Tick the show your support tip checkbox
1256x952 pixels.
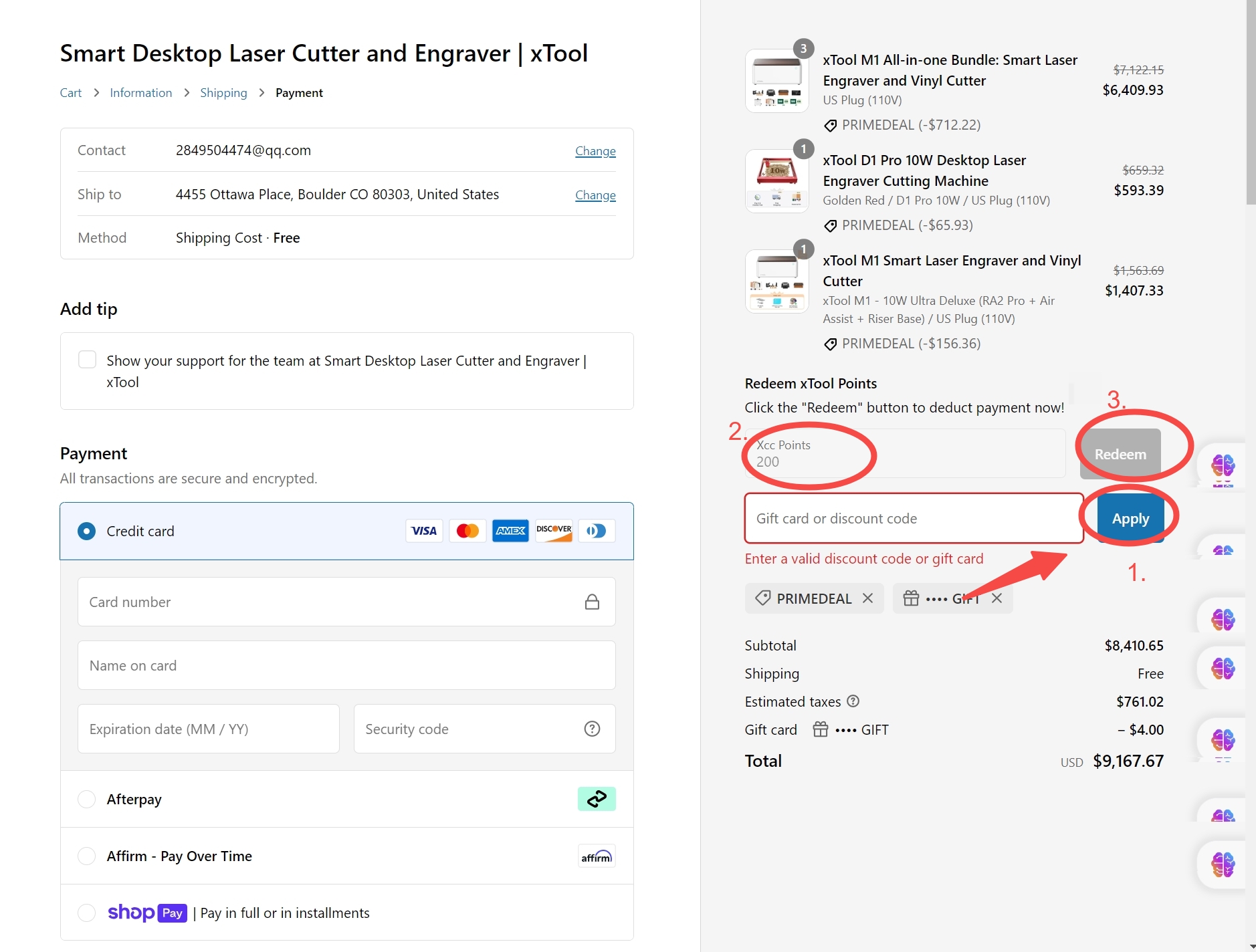[87, 360]
